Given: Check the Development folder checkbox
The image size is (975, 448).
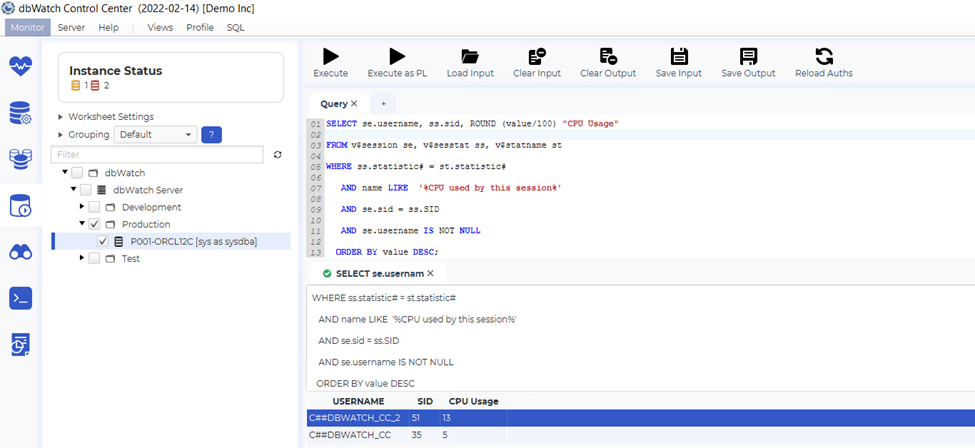Looking at the screenshot, I should click(94, 207).
